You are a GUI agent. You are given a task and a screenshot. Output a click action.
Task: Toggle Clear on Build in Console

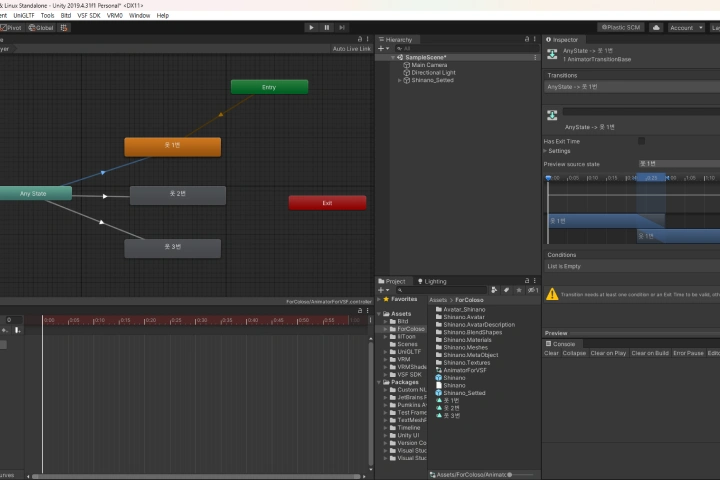click(x=650, y=353)
